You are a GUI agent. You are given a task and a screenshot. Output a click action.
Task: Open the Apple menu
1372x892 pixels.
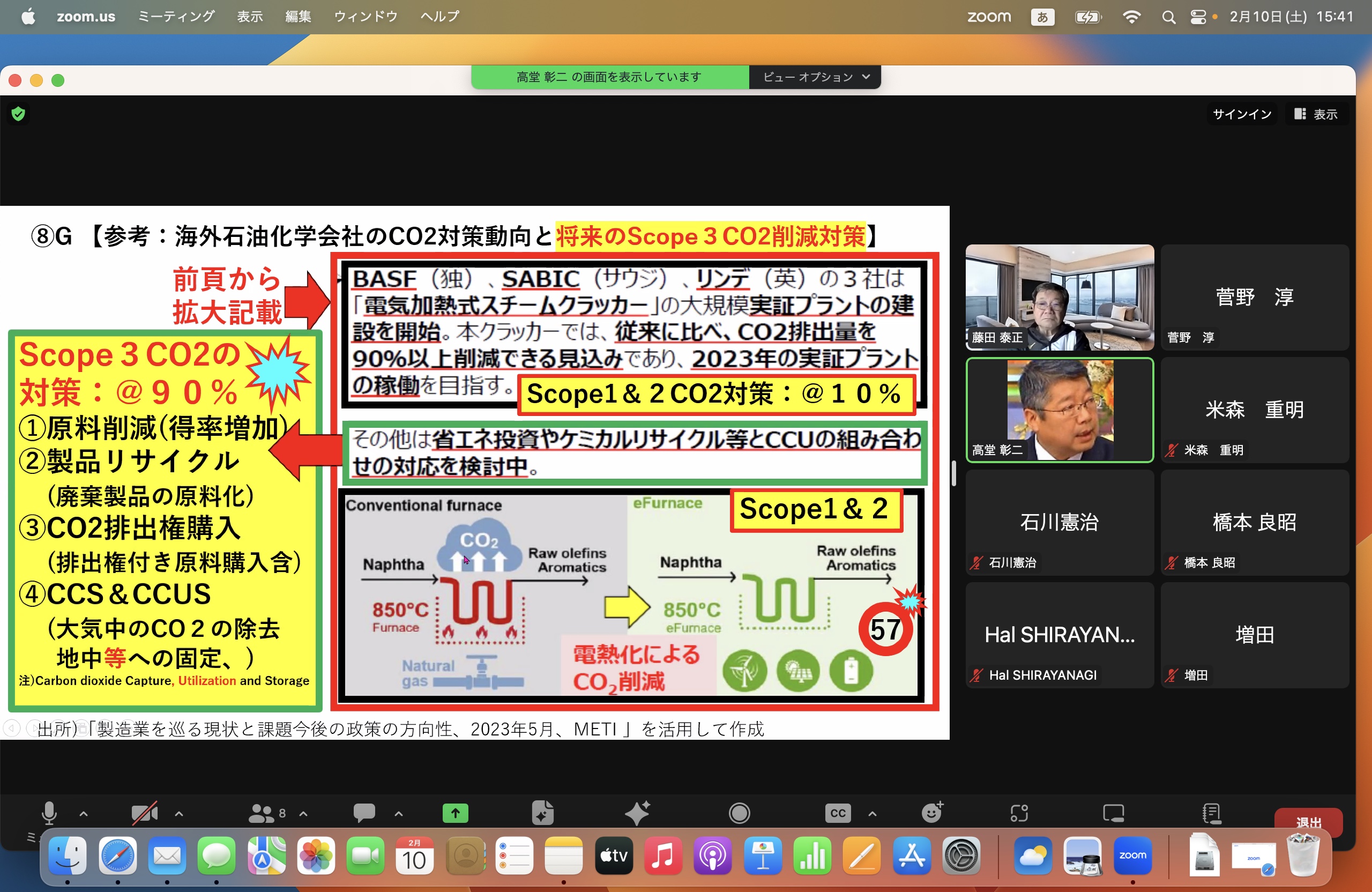pyautogui.click(x=28, y=16)
